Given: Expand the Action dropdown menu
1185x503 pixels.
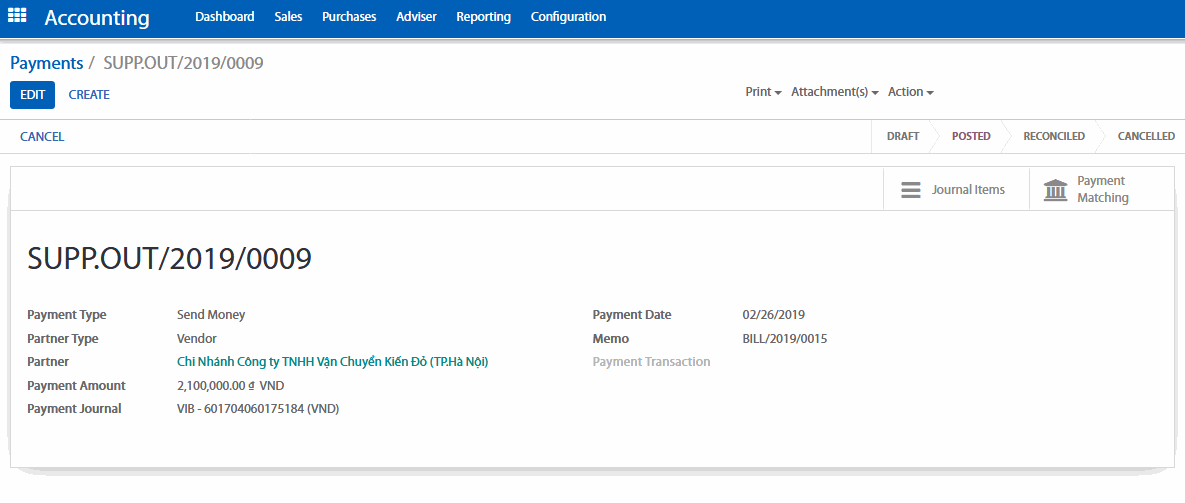Looking at the screenshot, I should coord(910,92).
